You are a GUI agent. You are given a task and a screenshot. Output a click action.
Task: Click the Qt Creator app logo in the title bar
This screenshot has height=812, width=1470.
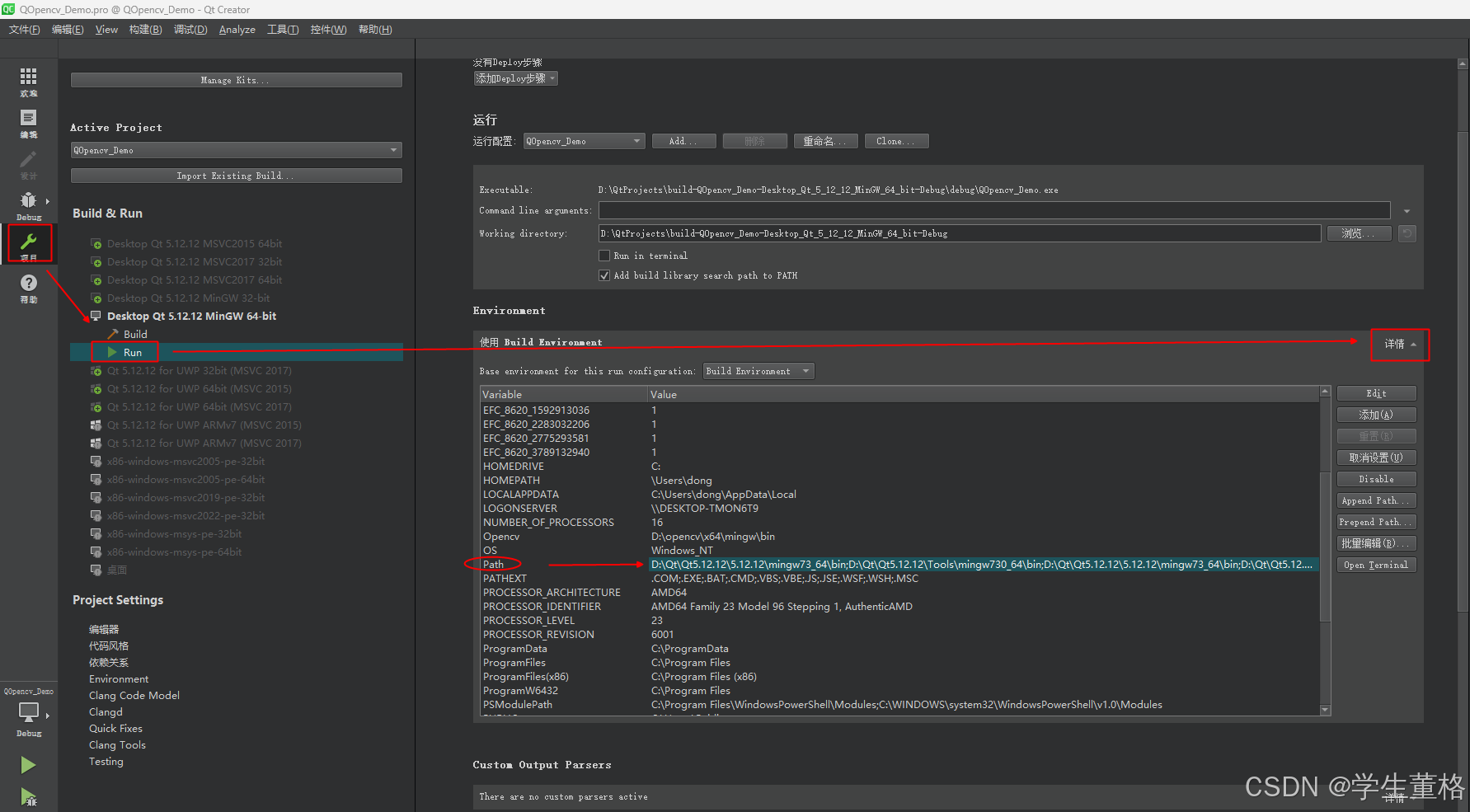8,9
